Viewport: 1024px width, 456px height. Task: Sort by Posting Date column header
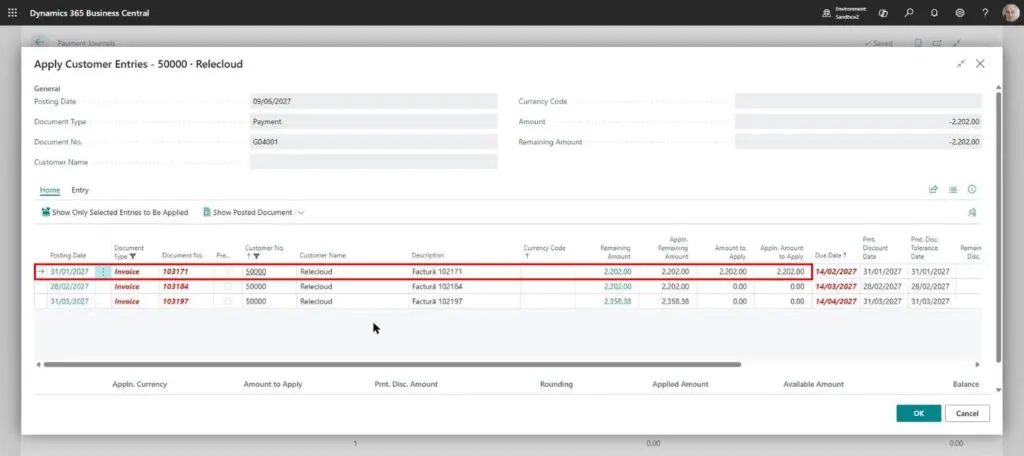68,255
